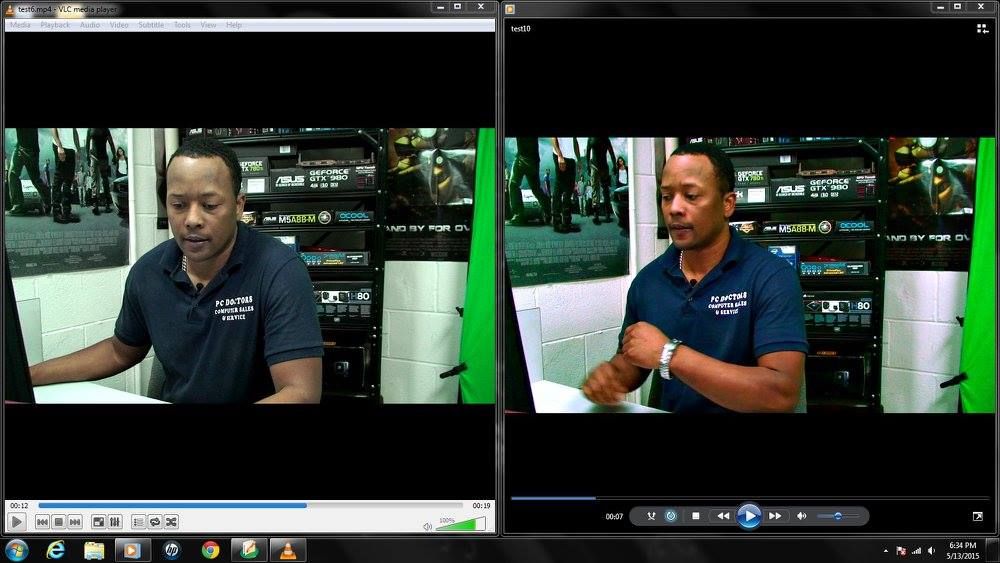
Task: Toggle VLC fullscreen video mode
Action: (x=98, y=522)
